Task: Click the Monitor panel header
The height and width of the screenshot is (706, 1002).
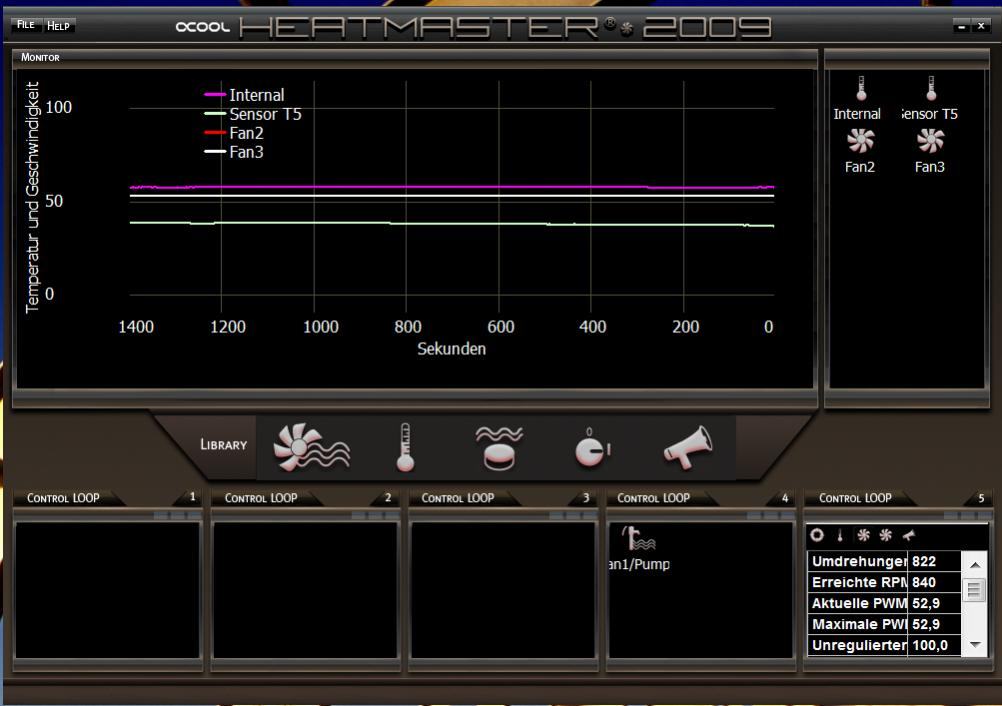Action: [41, 58]
